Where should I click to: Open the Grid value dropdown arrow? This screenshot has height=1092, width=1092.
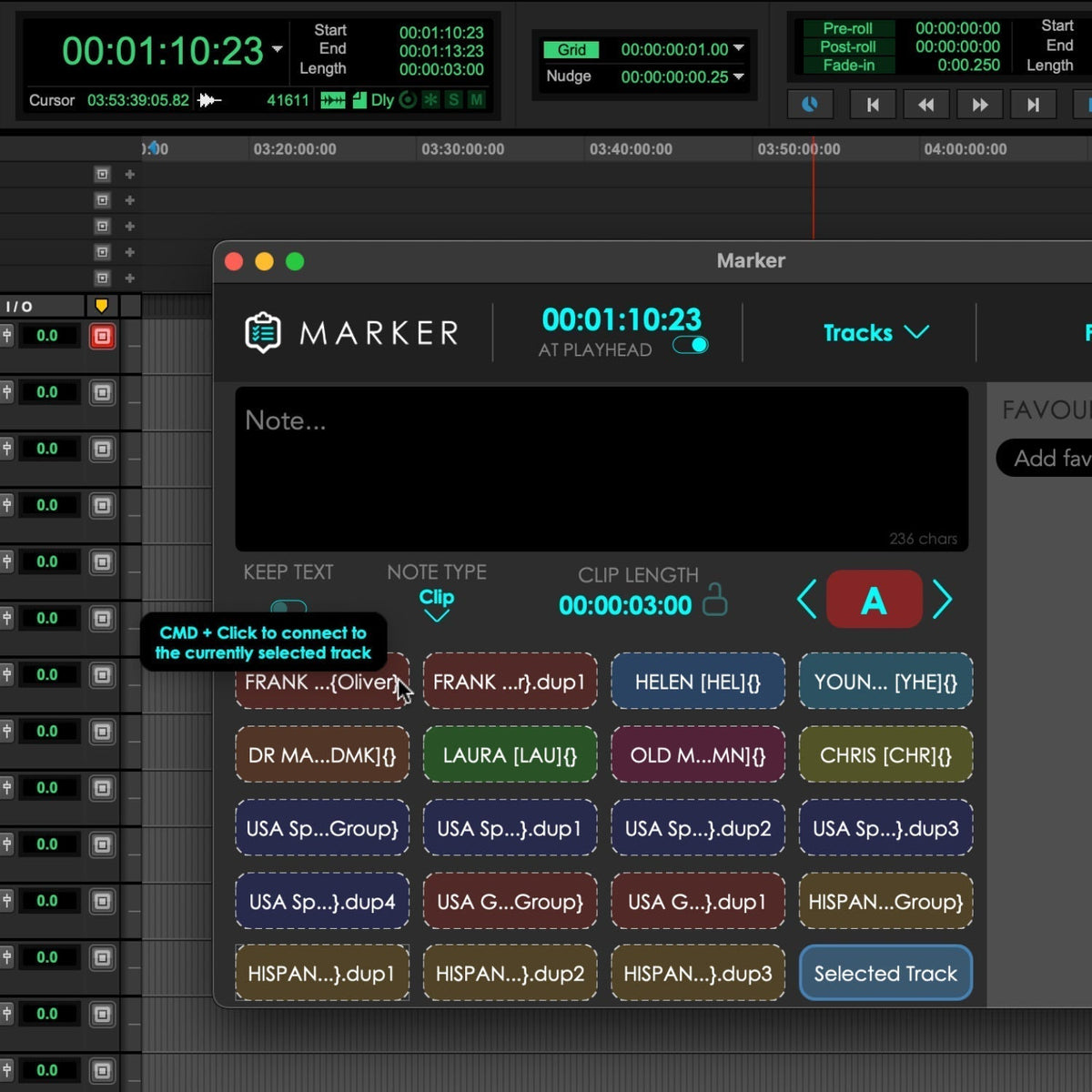click(738, 48)
